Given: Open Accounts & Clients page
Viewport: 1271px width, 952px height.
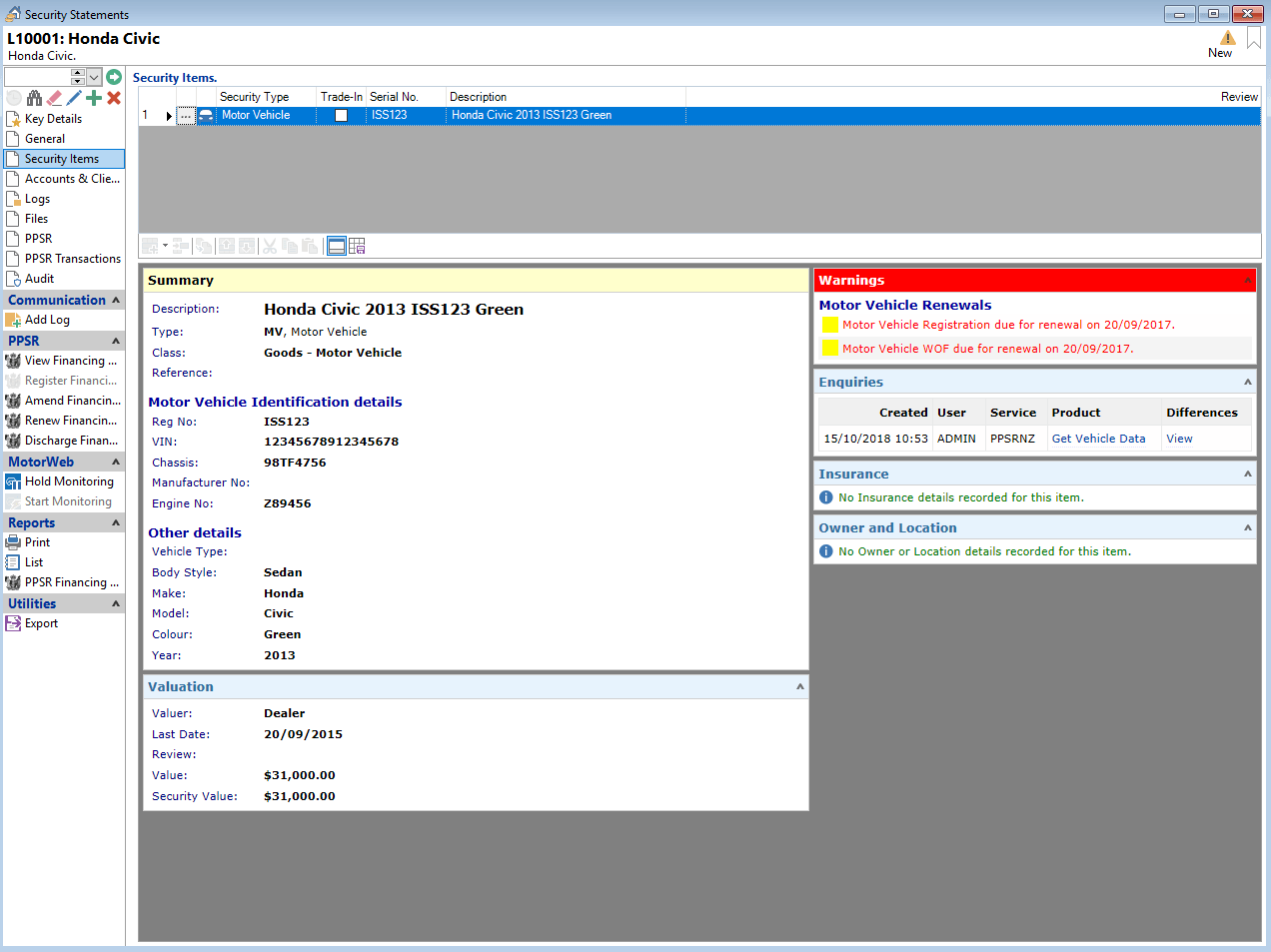Looking at the screenshot, I should coord(64,179).
